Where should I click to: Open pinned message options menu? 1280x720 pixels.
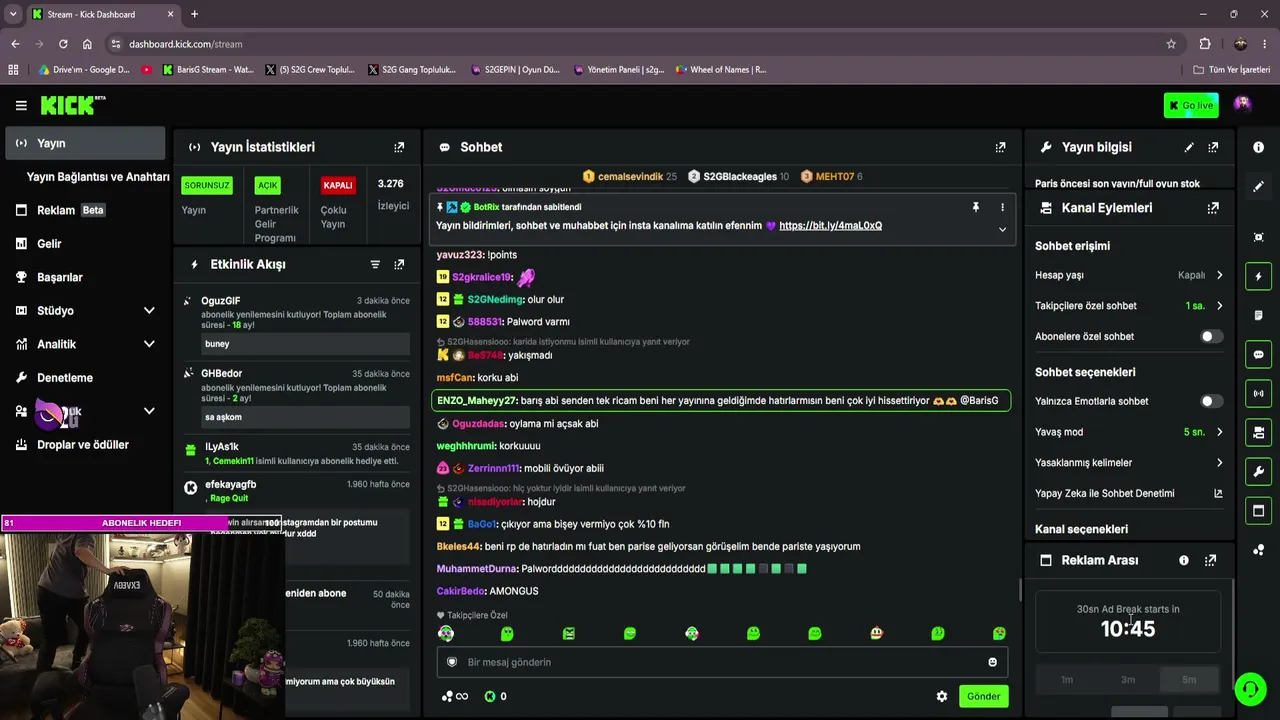(x=1002, y=207)
